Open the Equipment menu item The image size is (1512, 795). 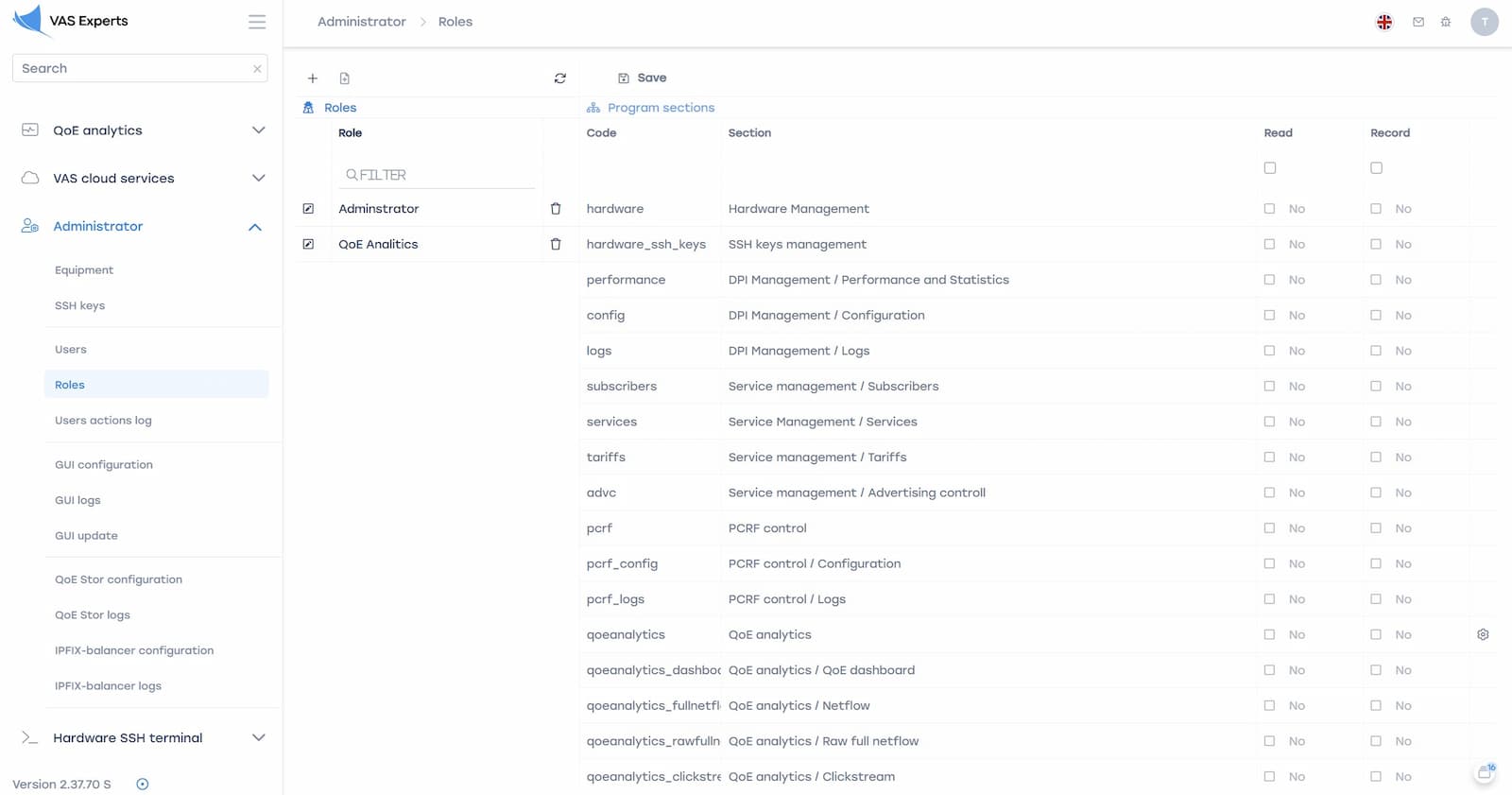click(x=84, y=270)
